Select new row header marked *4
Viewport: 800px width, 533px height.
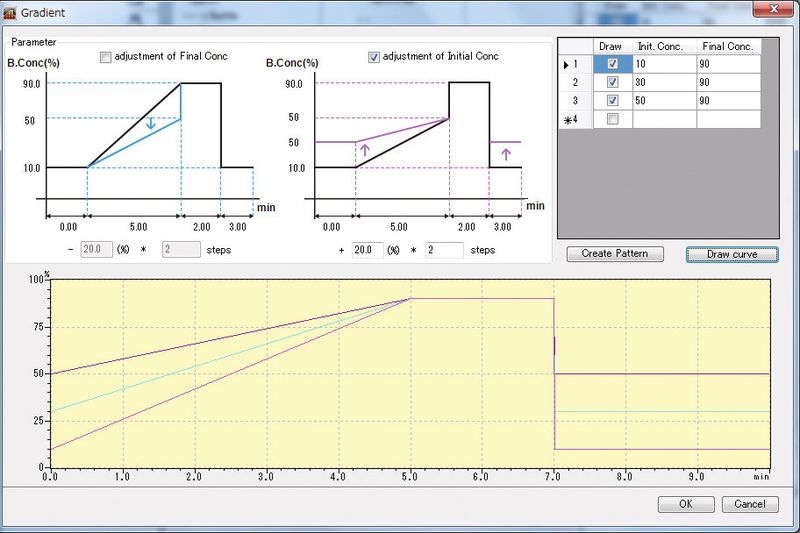tap(576, 119)
